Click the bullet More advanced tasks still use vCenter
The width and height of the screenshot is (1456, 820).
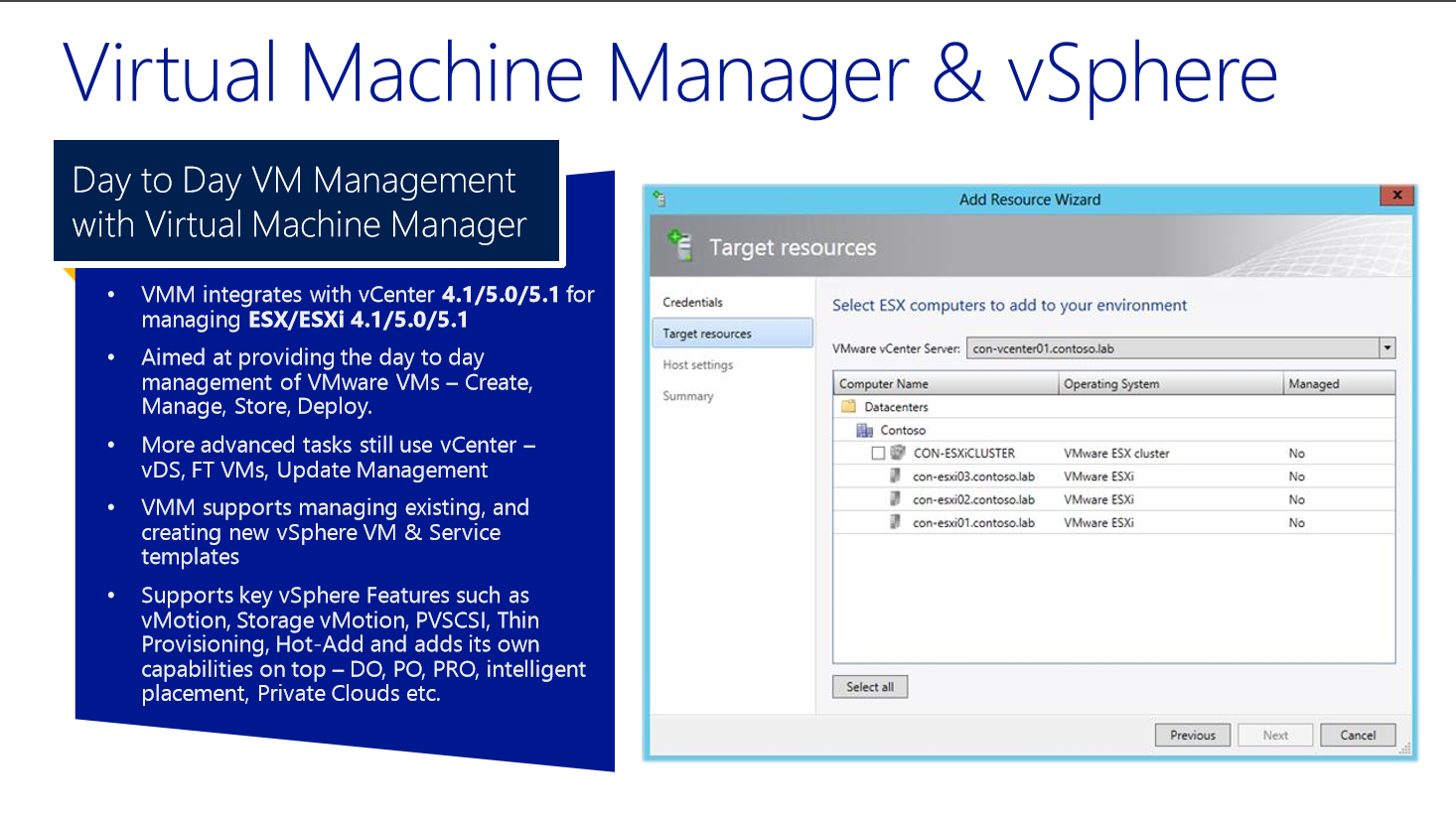(x=339, y=457)
